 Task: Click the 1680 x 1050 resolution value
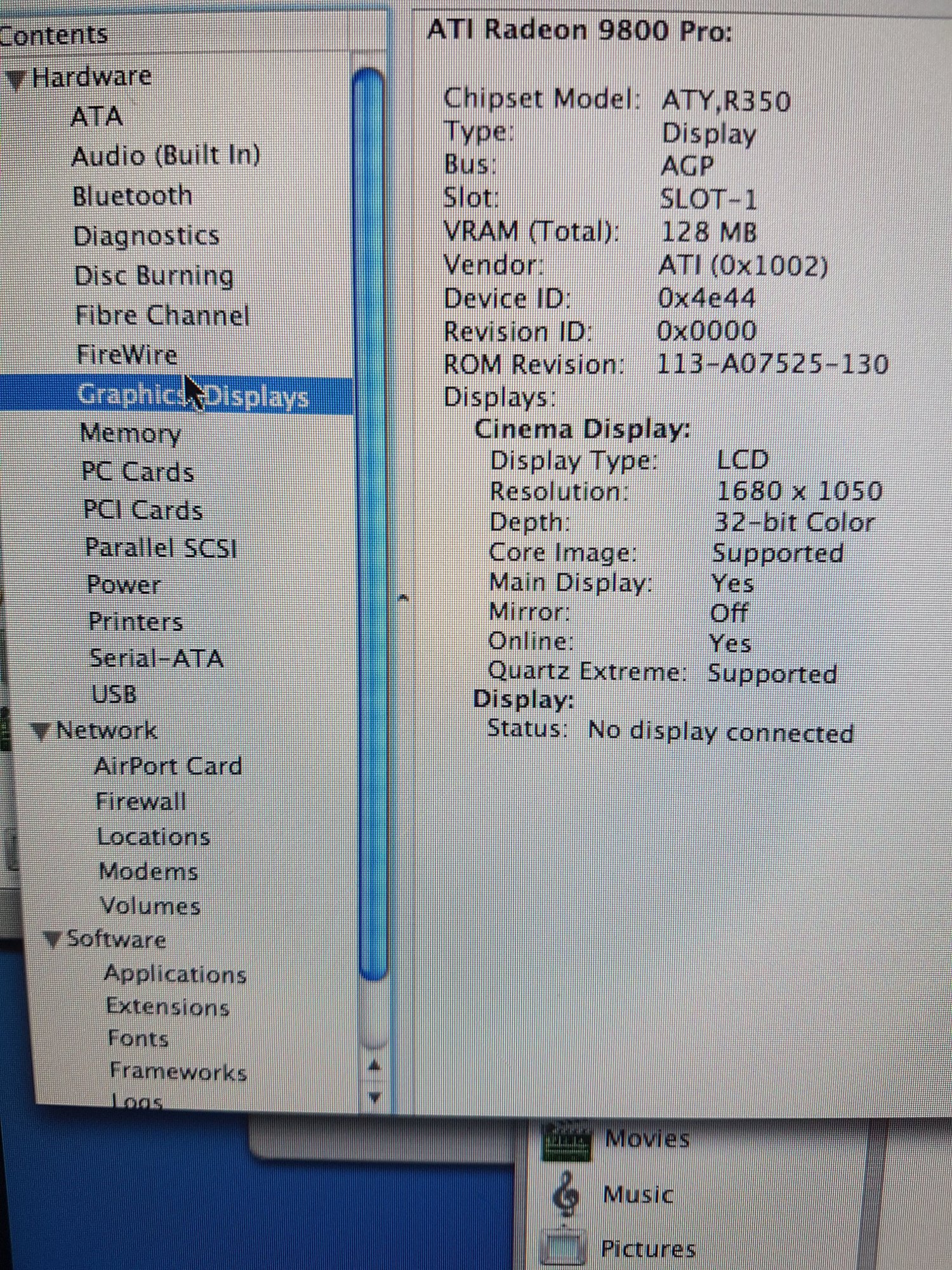pos(799,491)
